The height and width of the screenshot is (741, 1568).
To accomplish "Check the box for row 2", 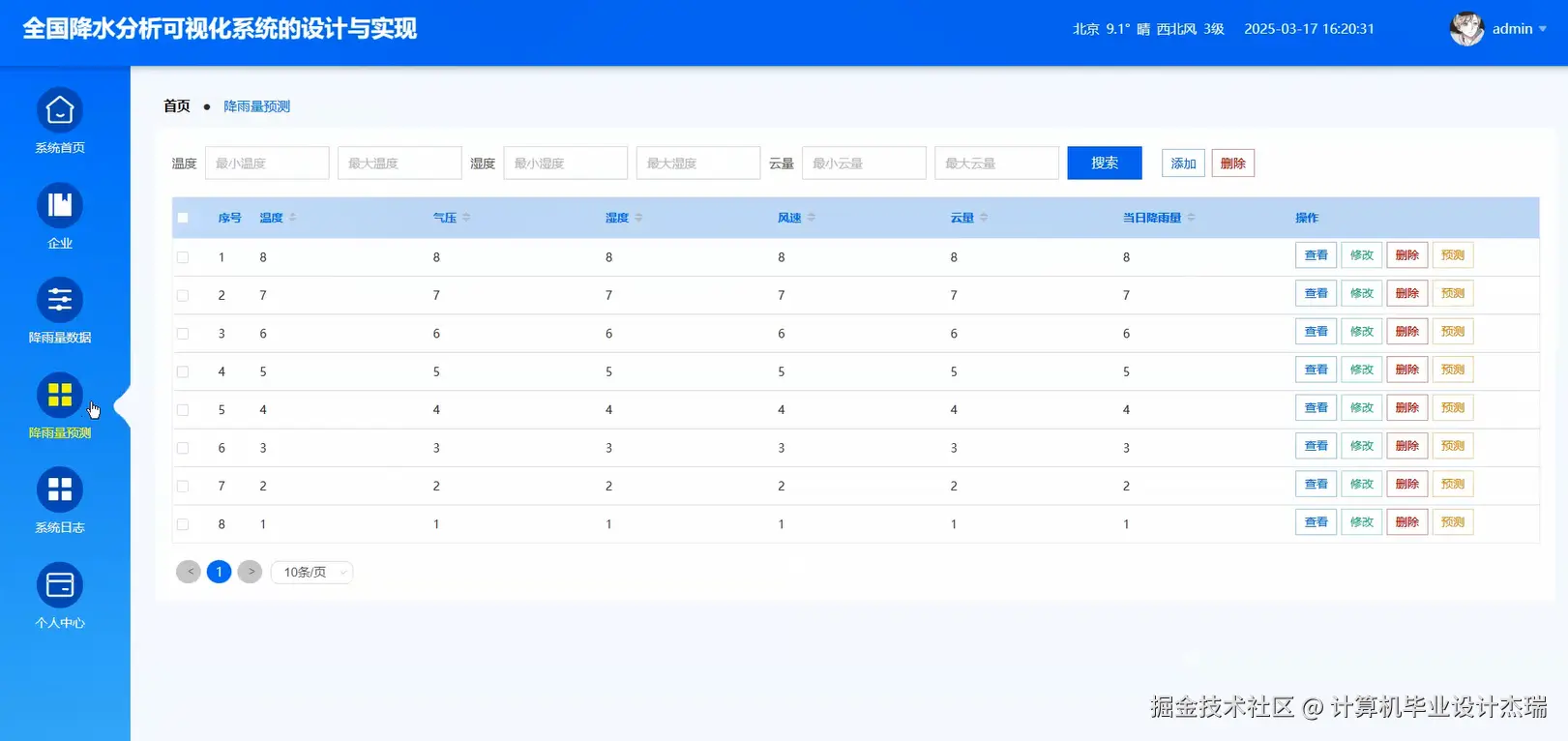I will (183, 295).
